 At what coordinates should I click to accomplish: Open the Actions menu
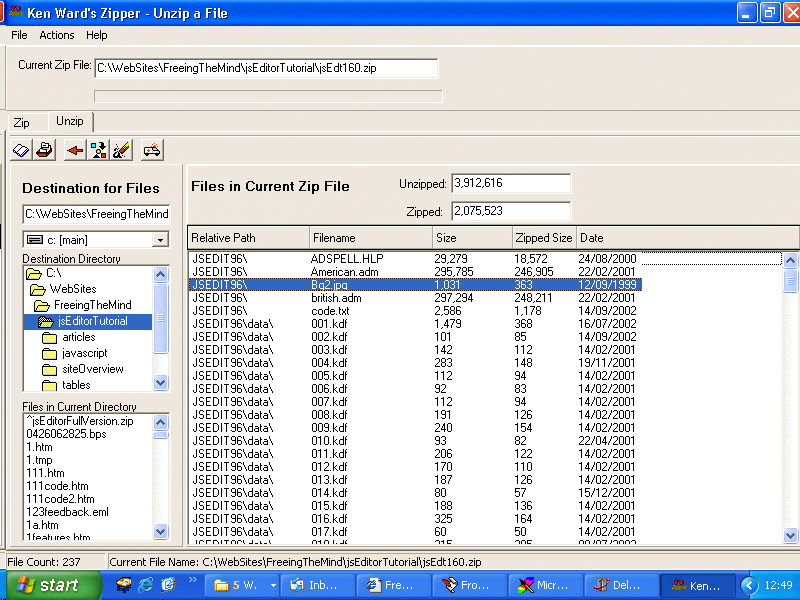(56, 34)
